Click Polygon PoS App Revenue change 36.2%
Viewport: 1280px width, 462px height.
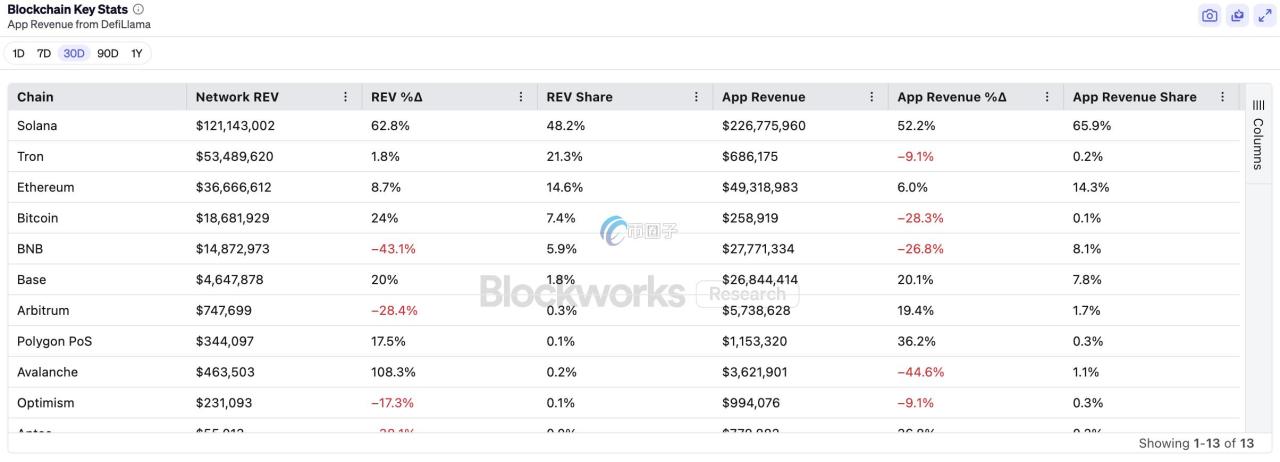coord(917,342)
